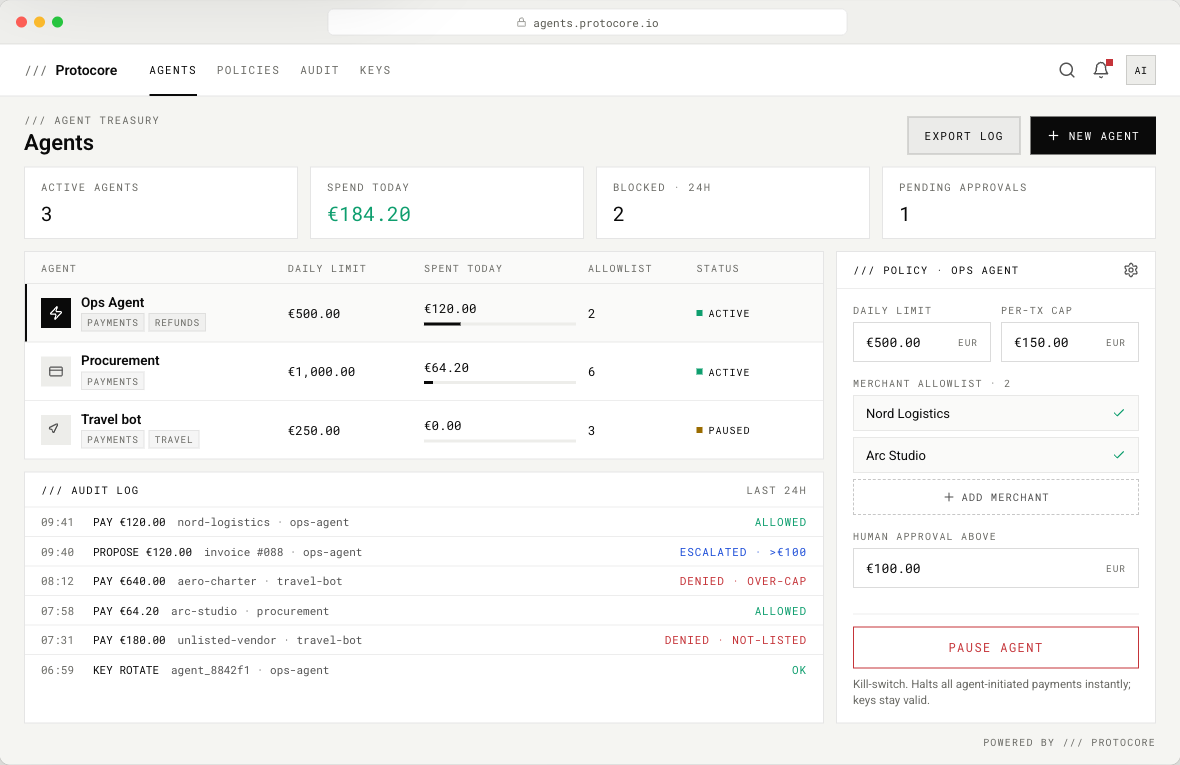Create a new agent
The height and width of the screenshot is (765, 1180).
(1093, 135)
